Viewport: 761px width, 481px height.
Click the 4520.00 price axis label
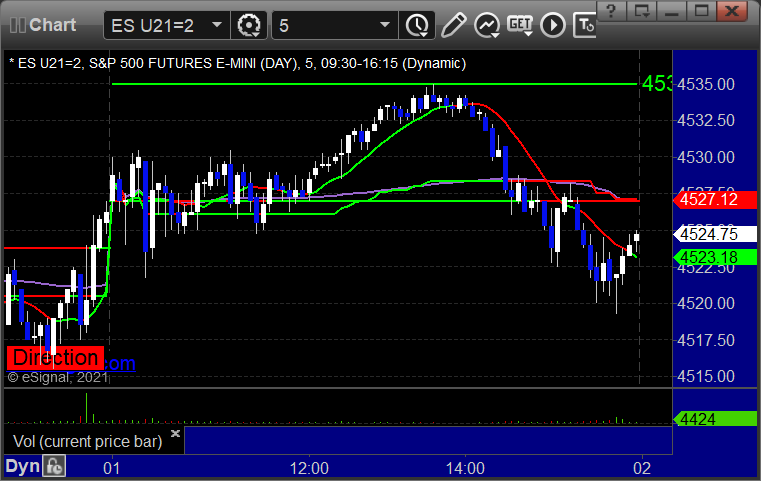pos(706,304)
